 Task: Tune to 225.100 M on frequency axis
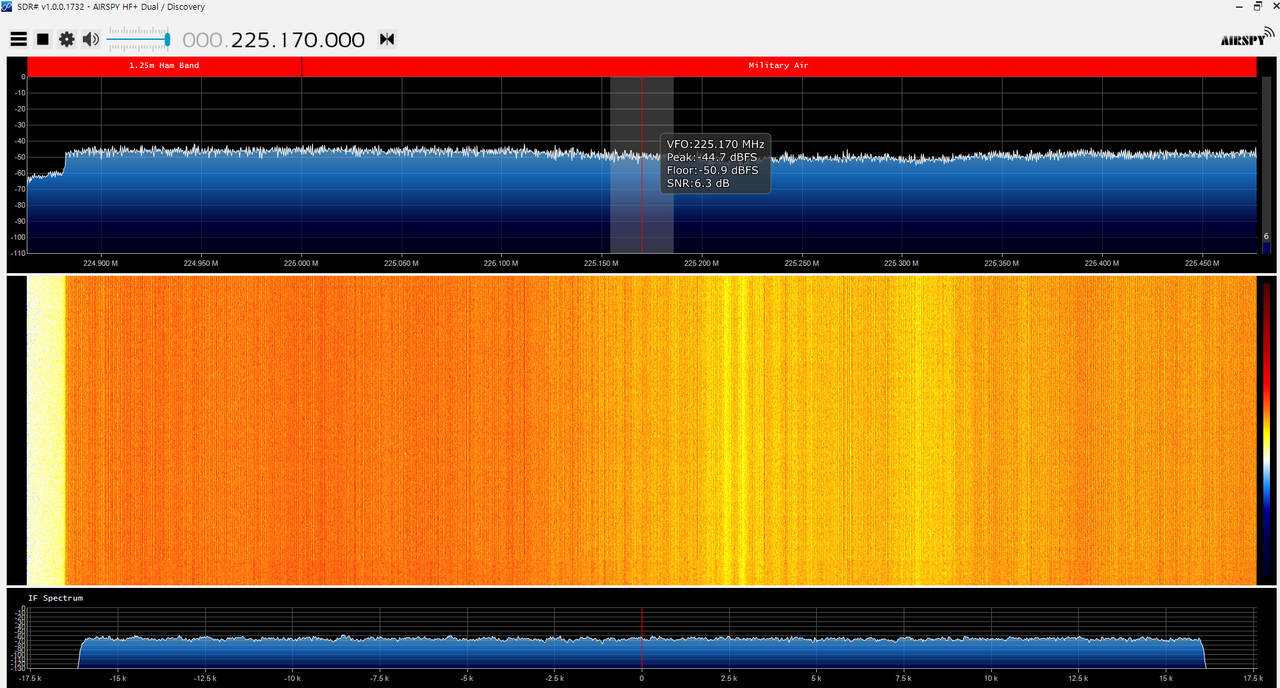[501, 264]
